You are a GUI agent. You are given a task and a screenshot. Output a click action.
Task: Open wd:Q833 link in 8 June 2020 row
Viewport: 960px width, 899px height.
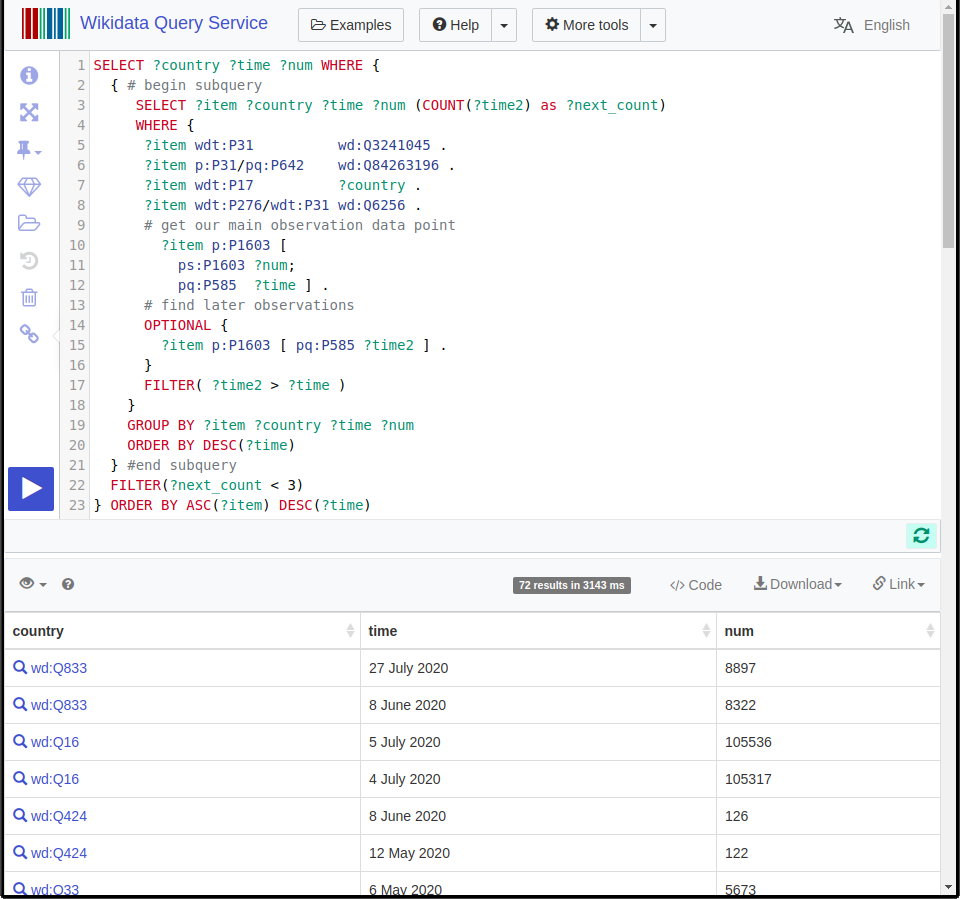59,705
